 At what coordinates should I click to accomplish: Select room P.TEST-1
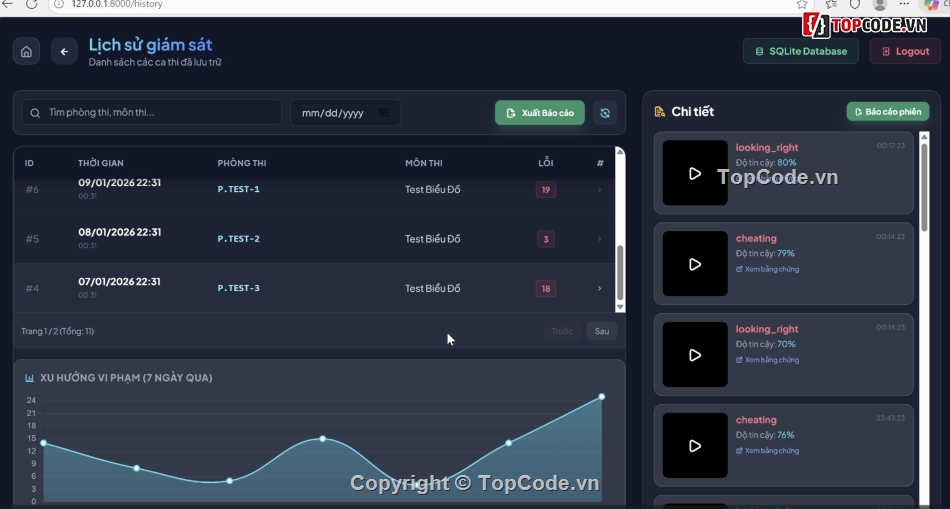pos(238,189)
